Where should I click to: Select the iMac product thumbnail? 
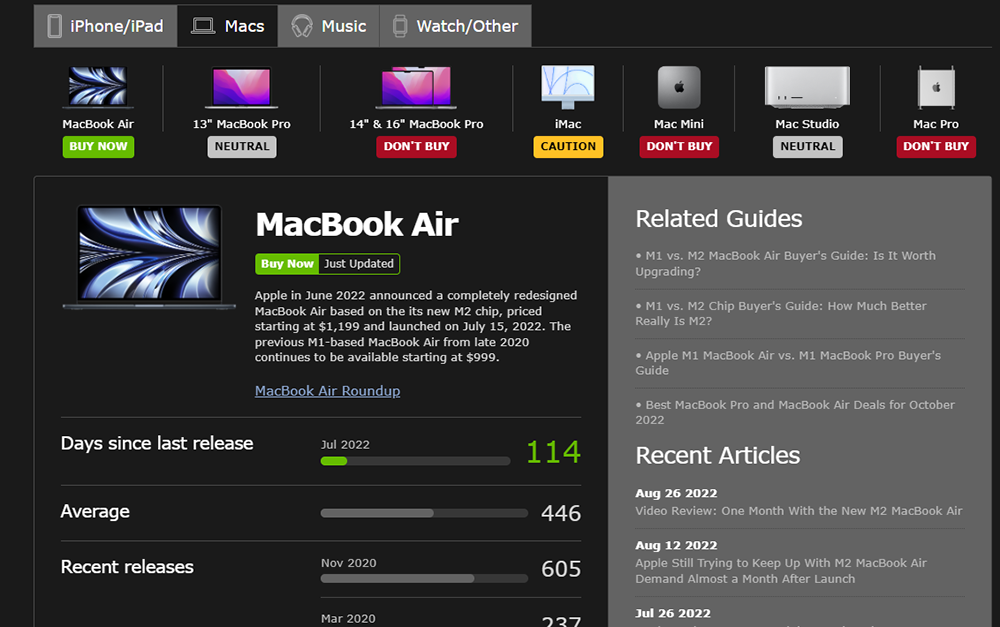(x=568, y=87)
